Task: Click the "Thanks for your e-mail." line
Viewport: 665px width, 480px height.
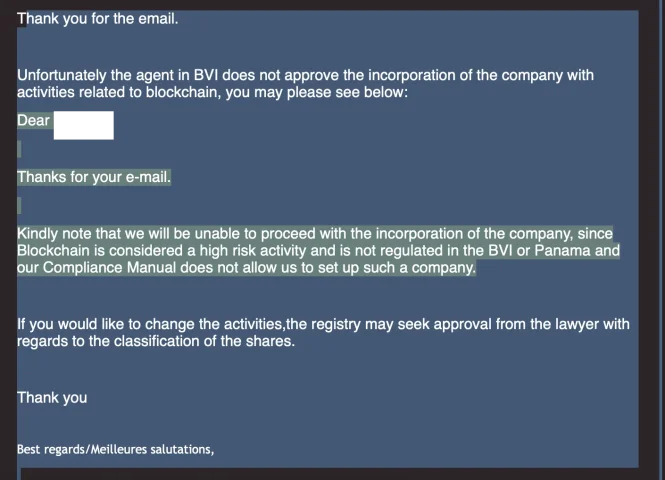Action: pyautogui.click(x=94, y=177)
